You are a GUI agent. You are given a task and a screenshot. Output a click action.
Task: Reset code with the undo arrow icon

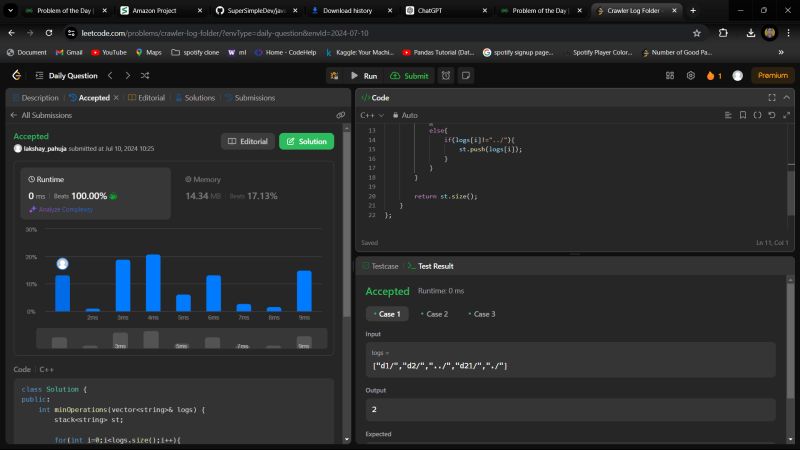772,115
